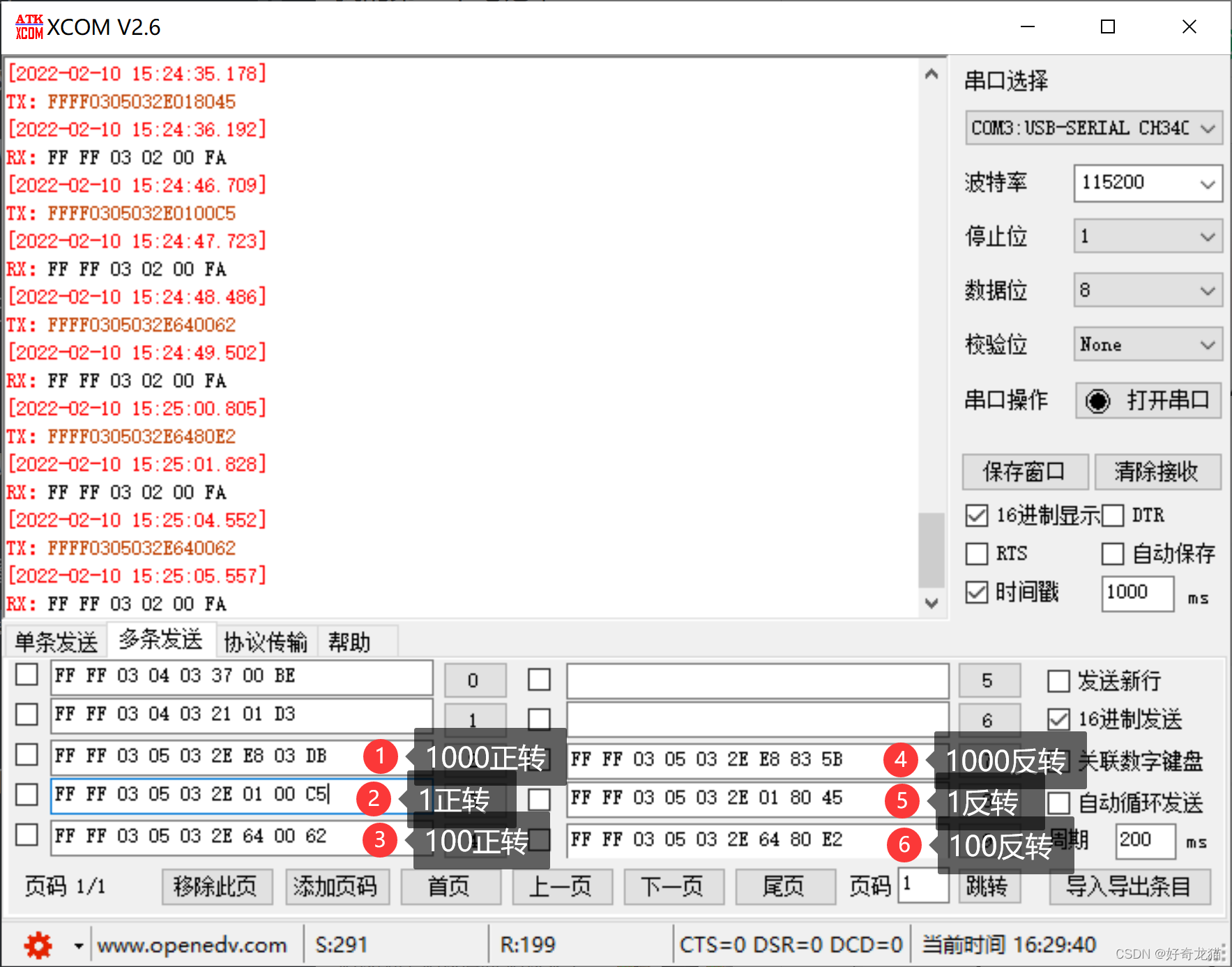Viewport: 1232px width, 967px height.
Task: Click the receive log scroll down arrow
Action: pyautogui.click(x=931, y=603)
